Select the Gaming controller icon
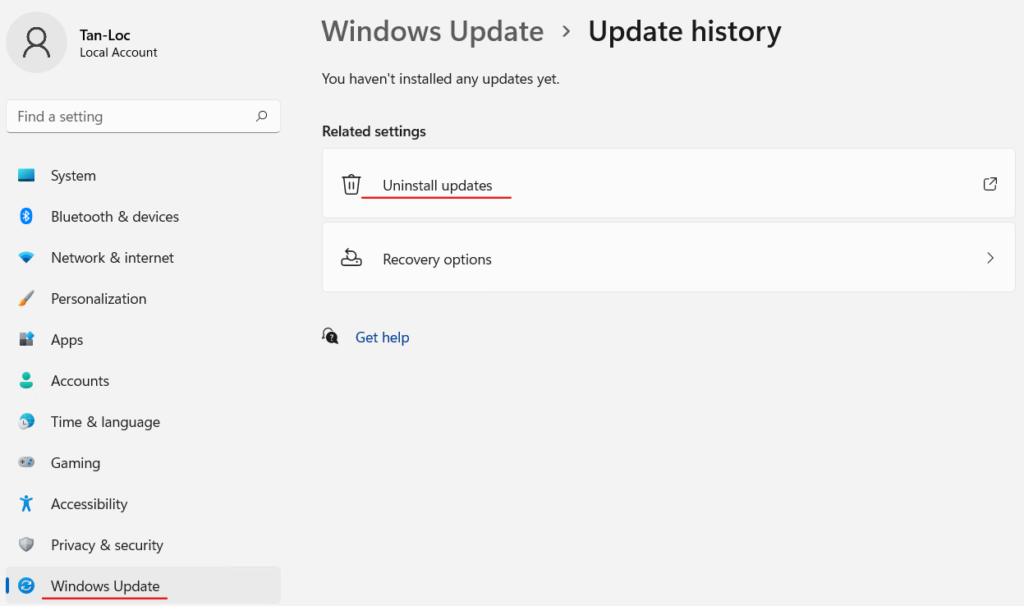This screenshot has width=1024, height=606. 27,462
